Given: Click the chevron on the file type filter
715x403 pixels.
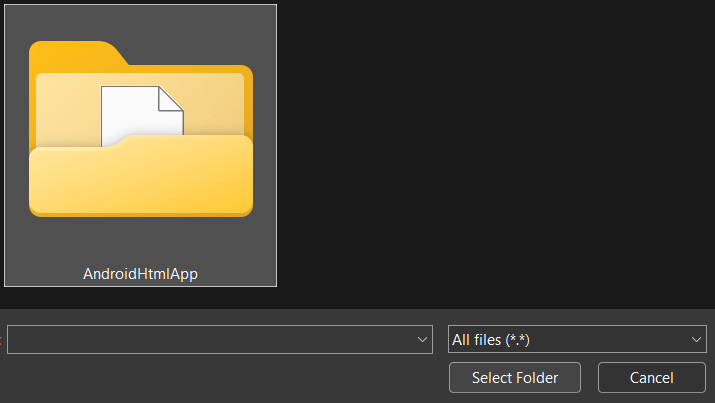Looking at the screenshot, I should pos(696,340).
